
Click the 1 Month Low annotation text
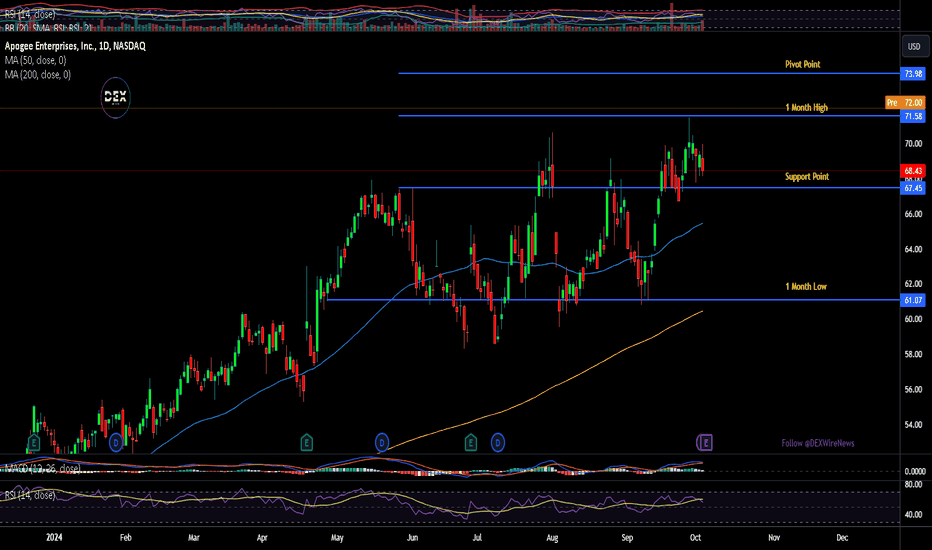coord(806,287)
